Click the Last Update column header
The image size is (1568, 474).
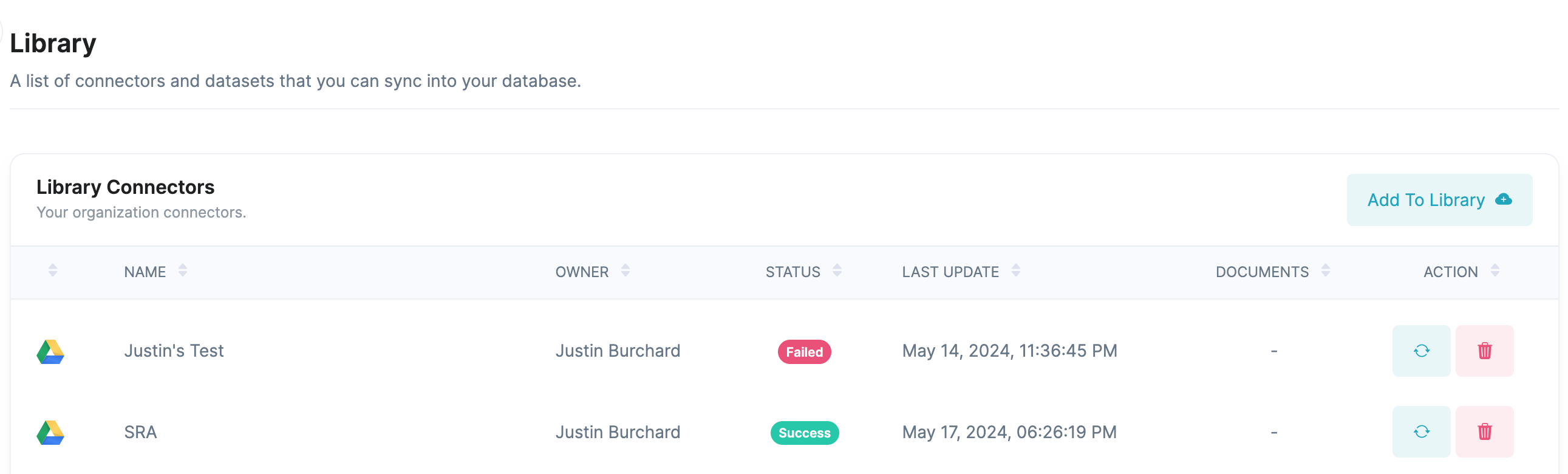click(x=950, y=272)
